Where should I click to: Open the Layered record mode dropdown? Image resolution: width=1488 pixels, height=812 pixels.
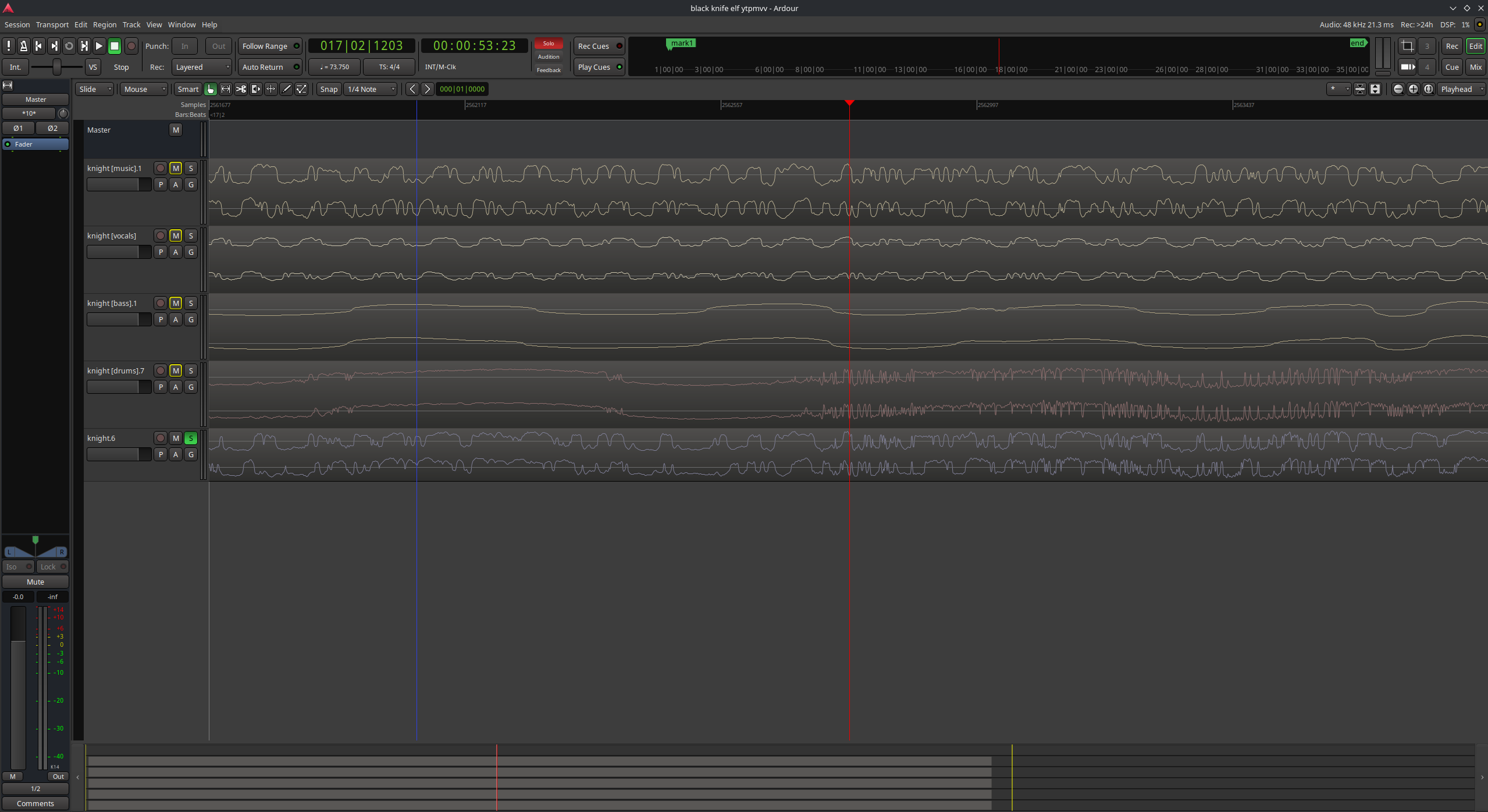[x=202, y=67]
